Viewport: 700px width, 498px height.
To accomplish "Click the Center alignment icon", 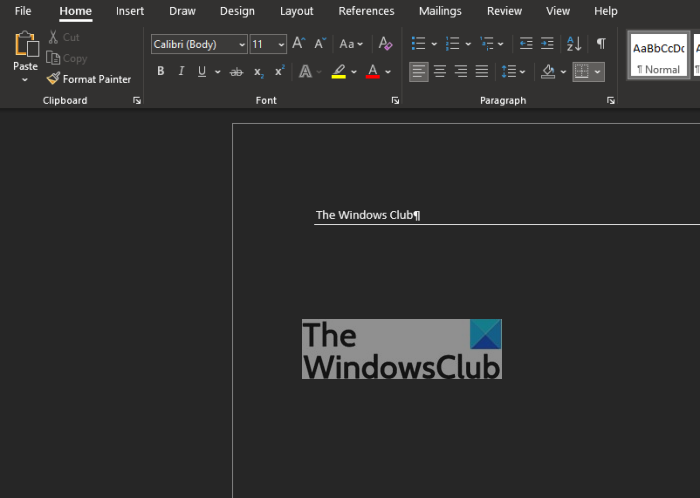I will pyautogui.click(x=440, y=72).
